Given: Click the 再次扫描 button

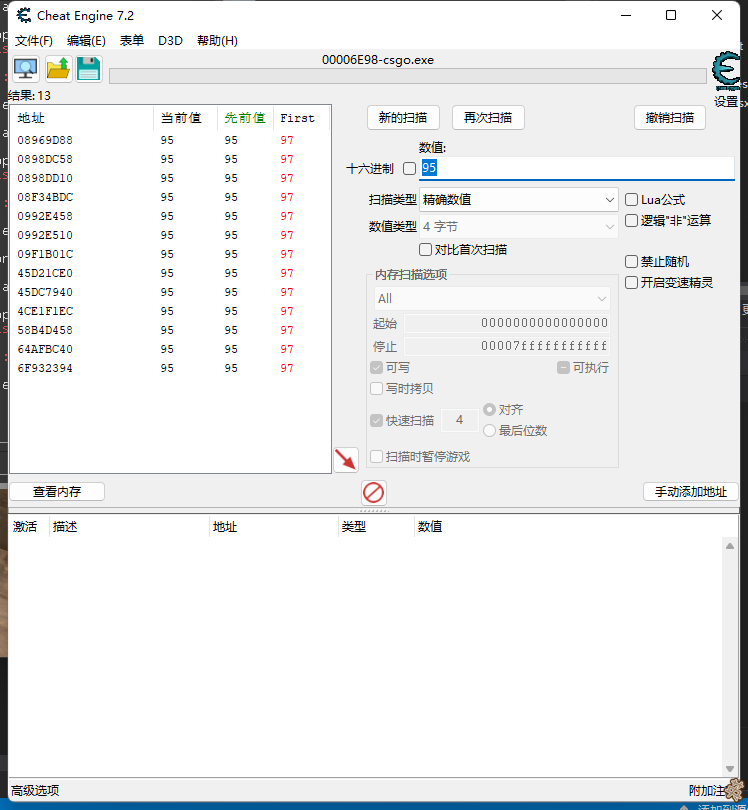Looking at the screenshot, I should pos(488,118).
